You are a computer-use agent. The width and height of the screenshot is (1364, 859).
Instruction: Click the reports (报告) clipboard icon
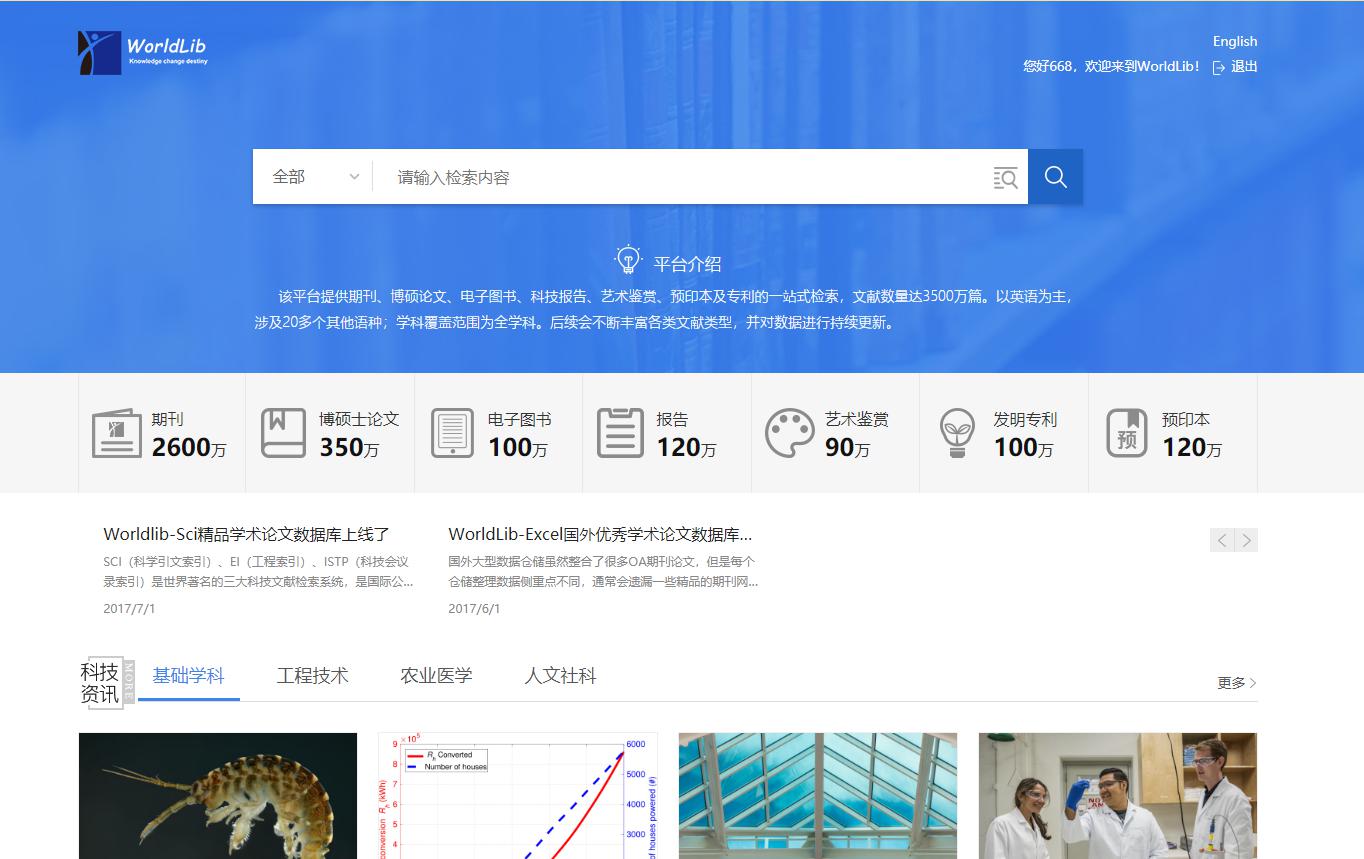620,433
